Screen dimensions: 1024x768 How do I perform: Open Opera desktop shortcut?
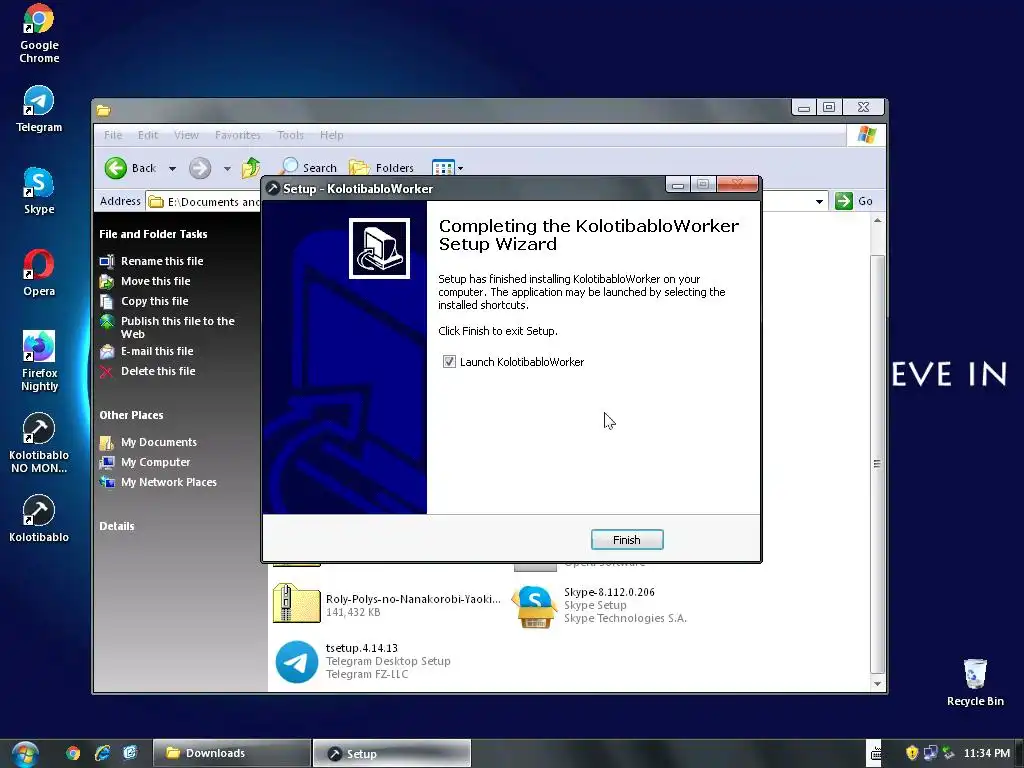click(39, 273)
